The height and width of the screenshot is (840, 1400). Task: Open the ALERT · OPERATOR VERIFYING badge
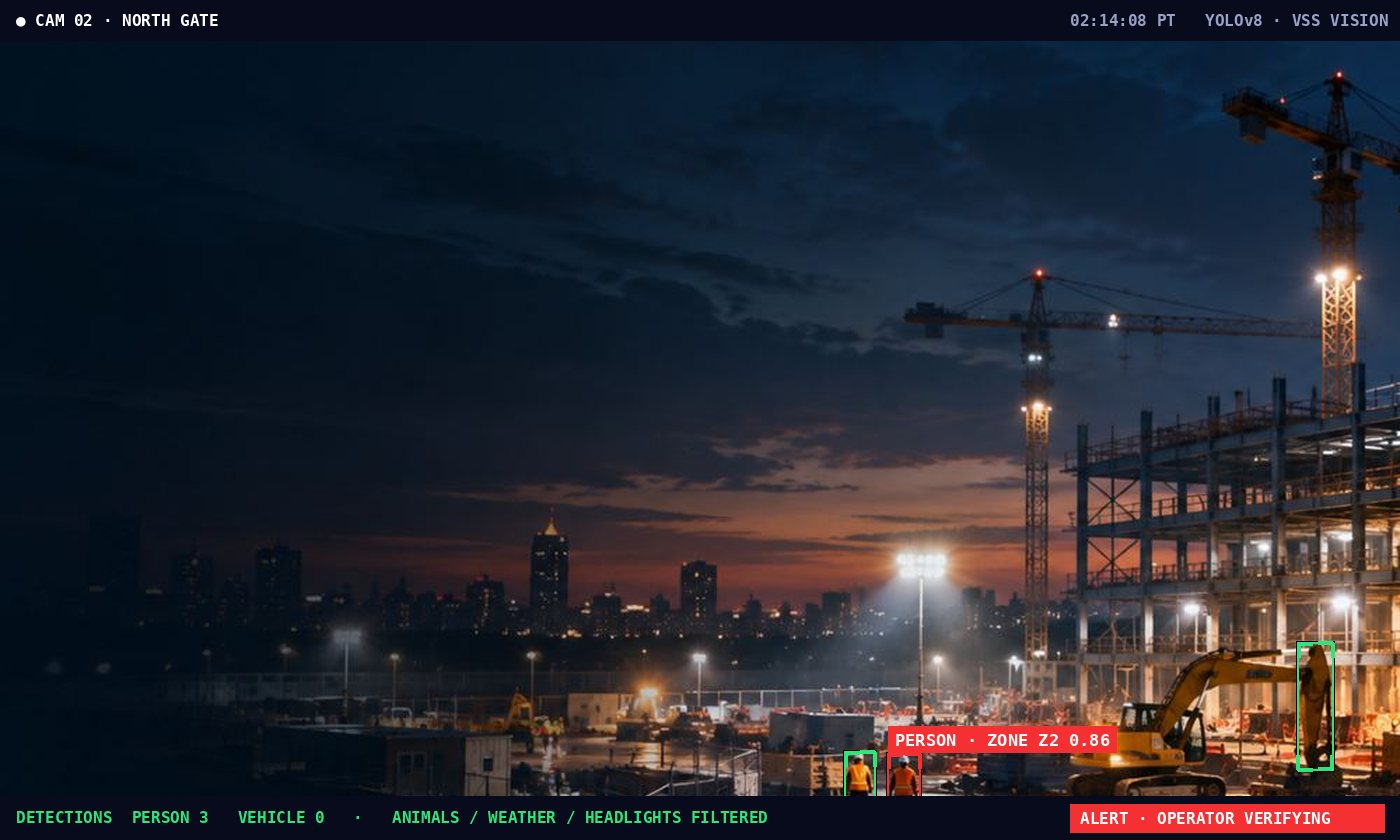(1227, 818)
